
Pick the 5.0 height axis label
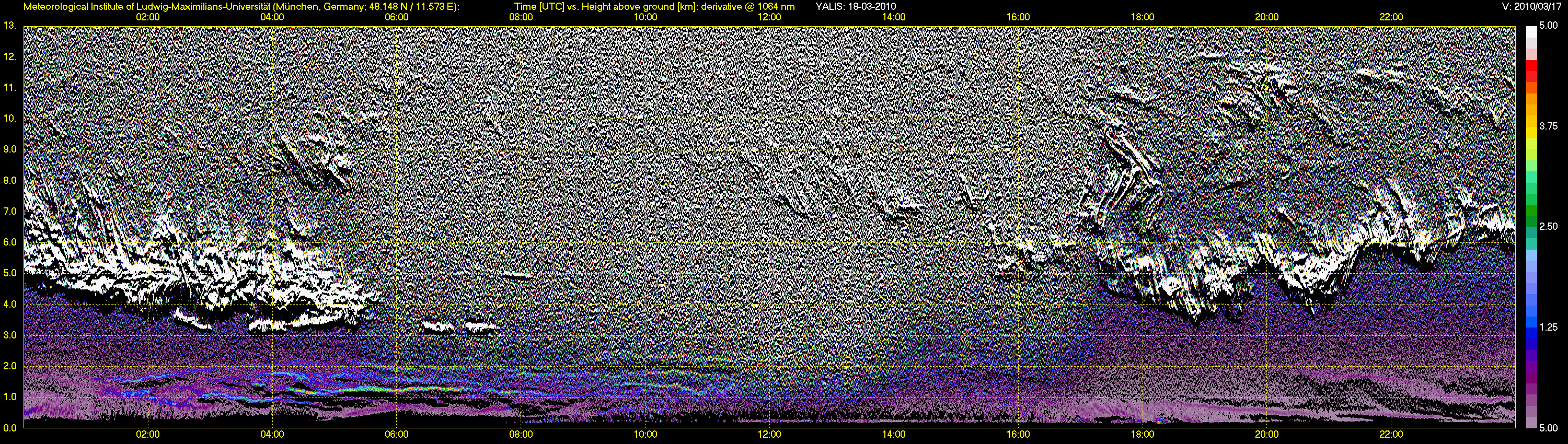point(10,273)
